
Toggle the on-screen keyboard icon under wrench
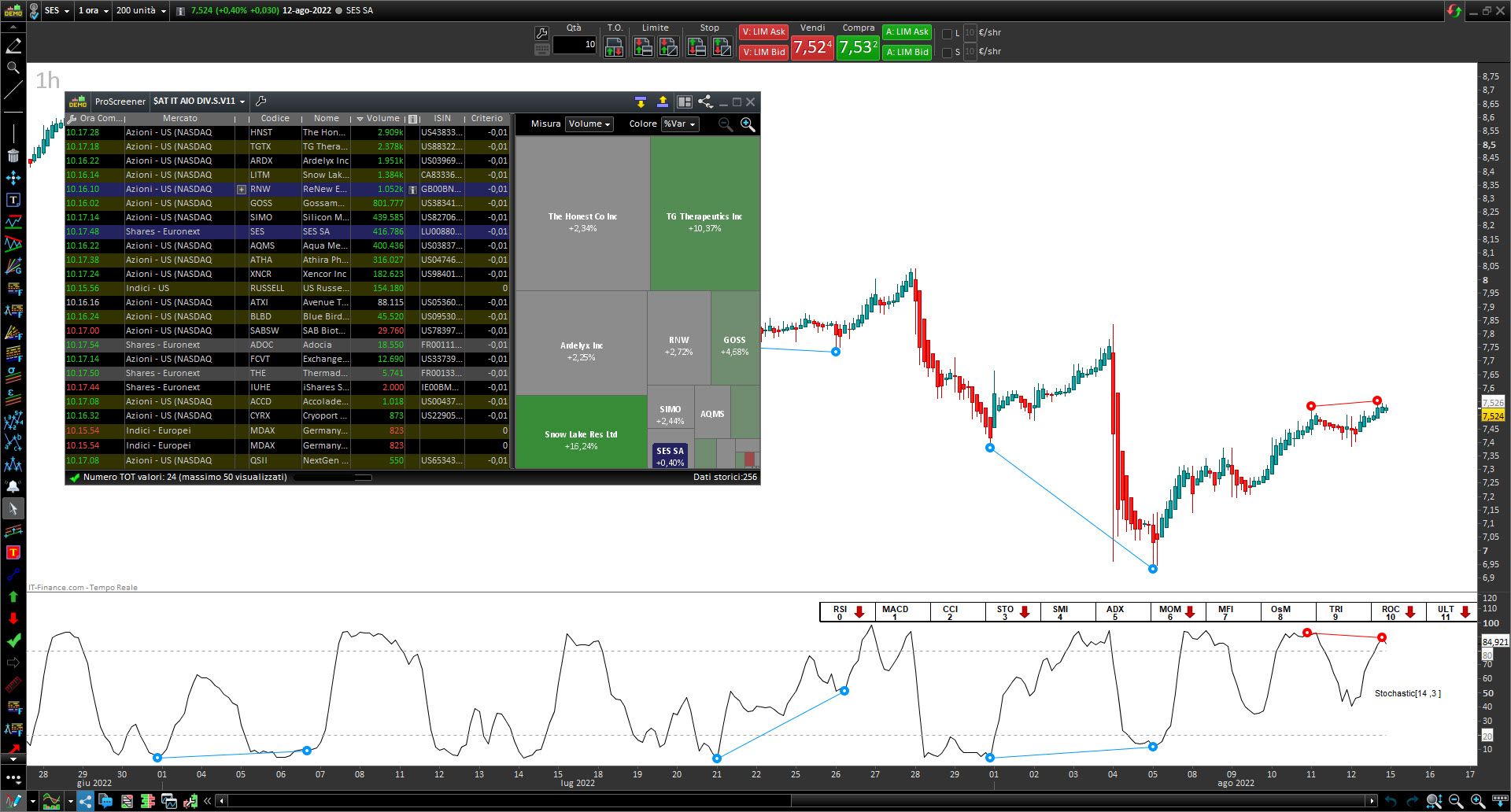(541, 50)
